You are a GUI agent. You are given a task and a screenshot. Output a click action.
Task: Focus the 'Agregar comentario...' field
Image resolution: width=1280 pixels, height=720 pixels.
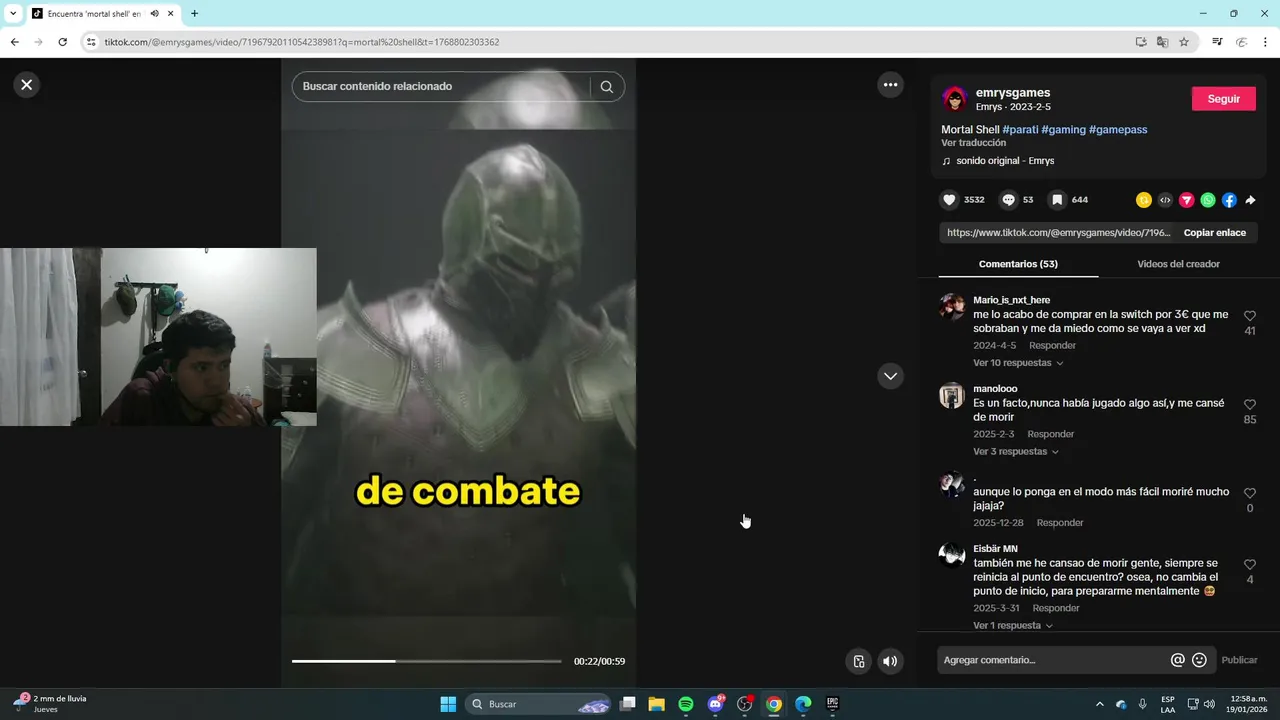pos(1052,660)
